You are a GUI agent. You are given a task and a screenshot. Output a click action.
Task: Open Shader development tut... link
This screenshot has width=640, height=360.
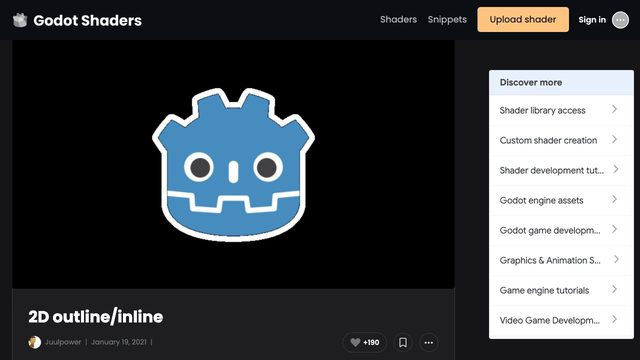pyautogui.click(x=551, y=170)
